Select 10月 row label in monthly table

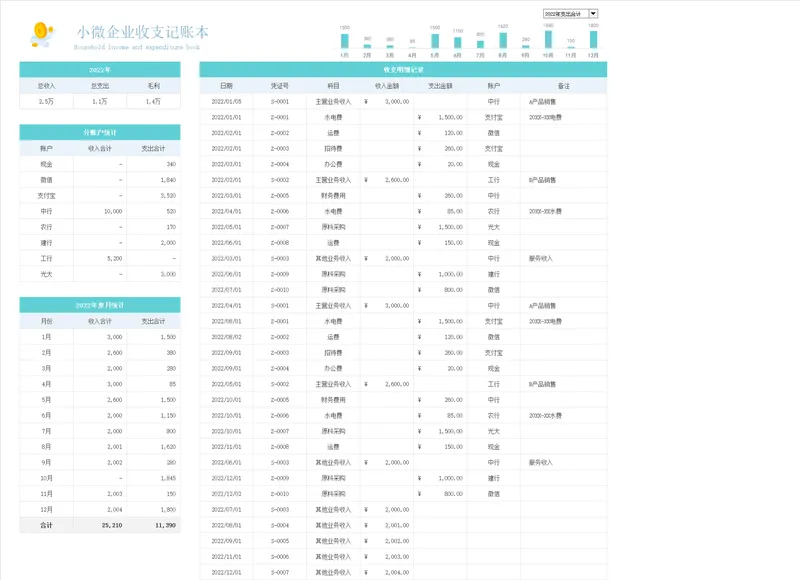[x=46, y=478]
